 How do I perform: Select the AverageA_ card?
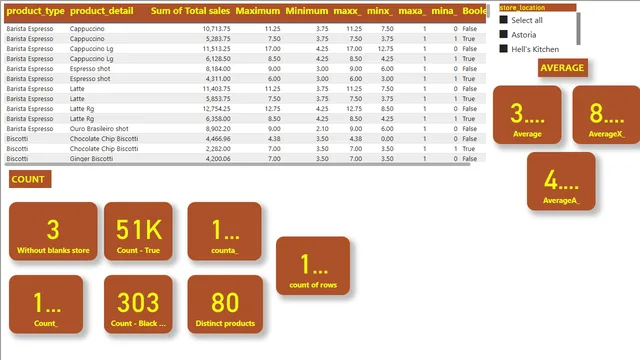point(561,181)
